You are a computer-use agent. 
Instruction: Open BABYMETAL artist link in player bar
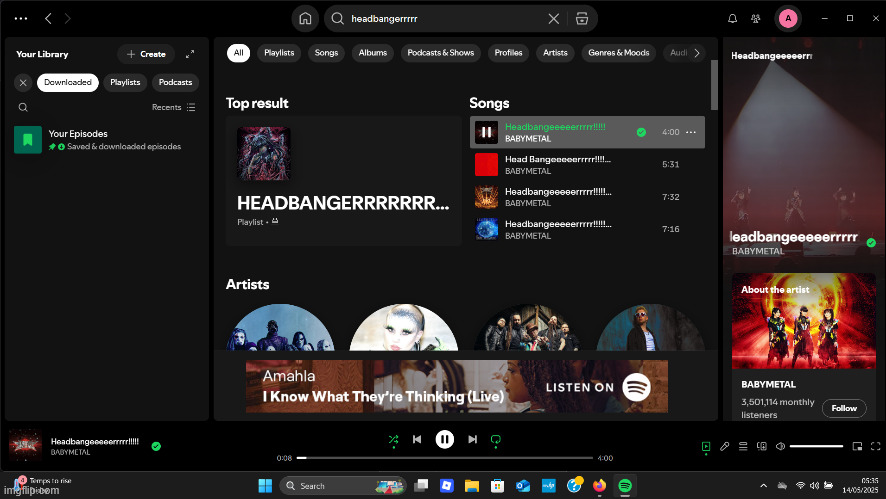[x=70, y=453]
